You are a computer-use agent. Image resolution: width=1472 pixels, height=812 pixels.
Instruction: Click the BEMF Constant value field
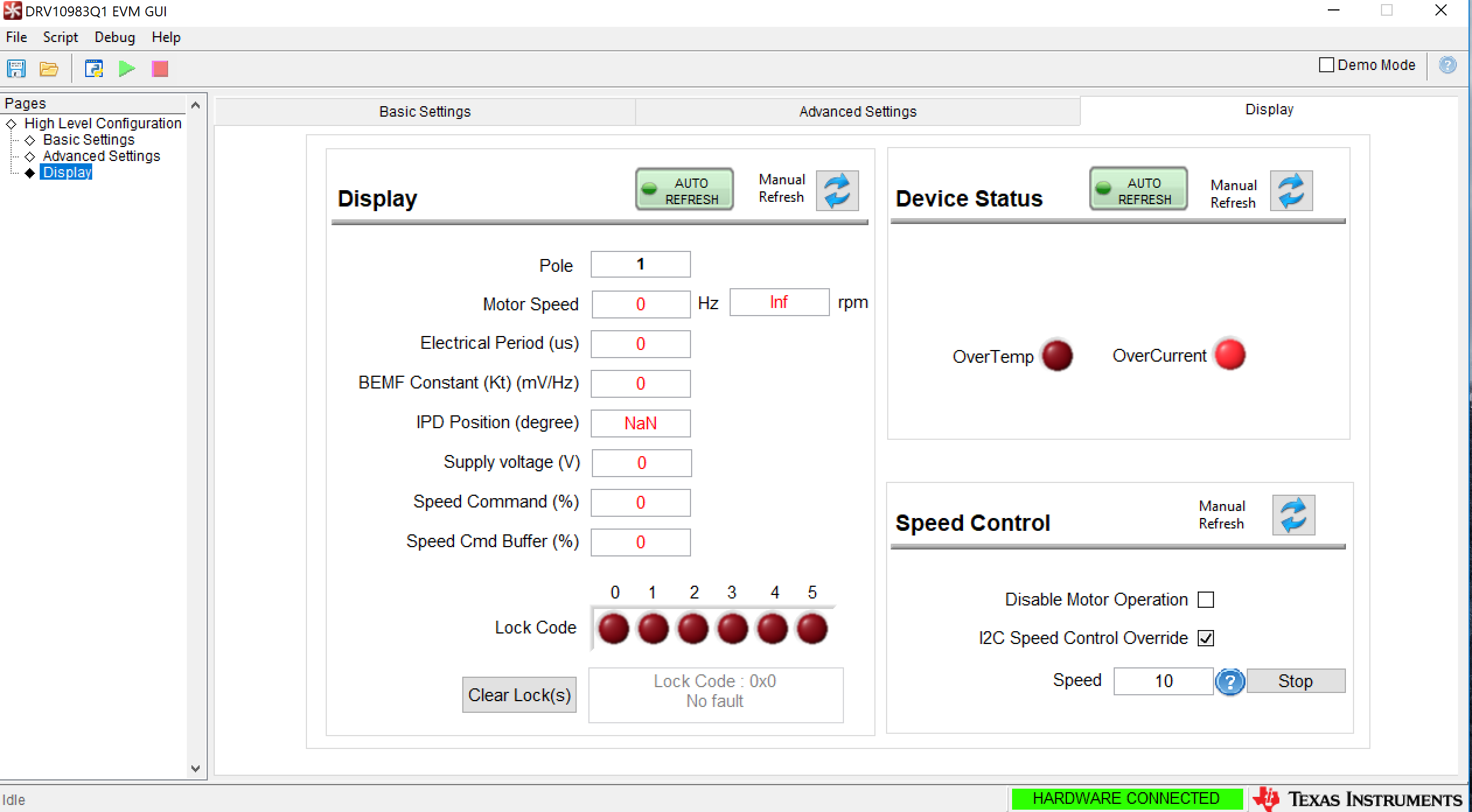coord(640,383)
